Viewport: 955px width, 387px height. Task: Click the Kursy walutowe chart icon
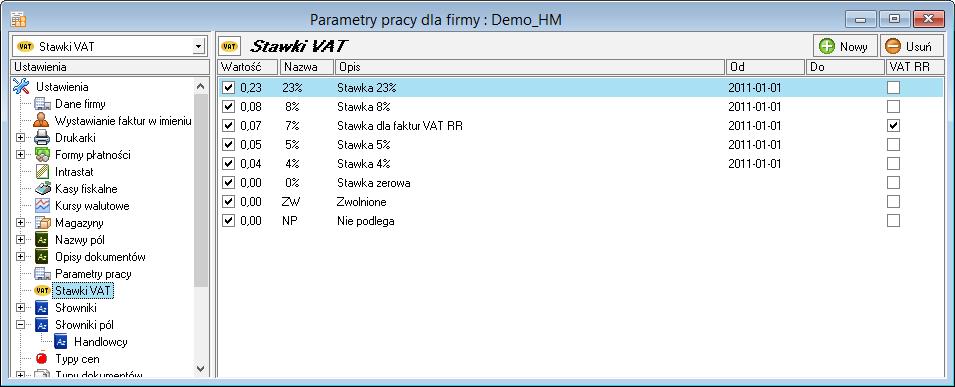point(41,206)
